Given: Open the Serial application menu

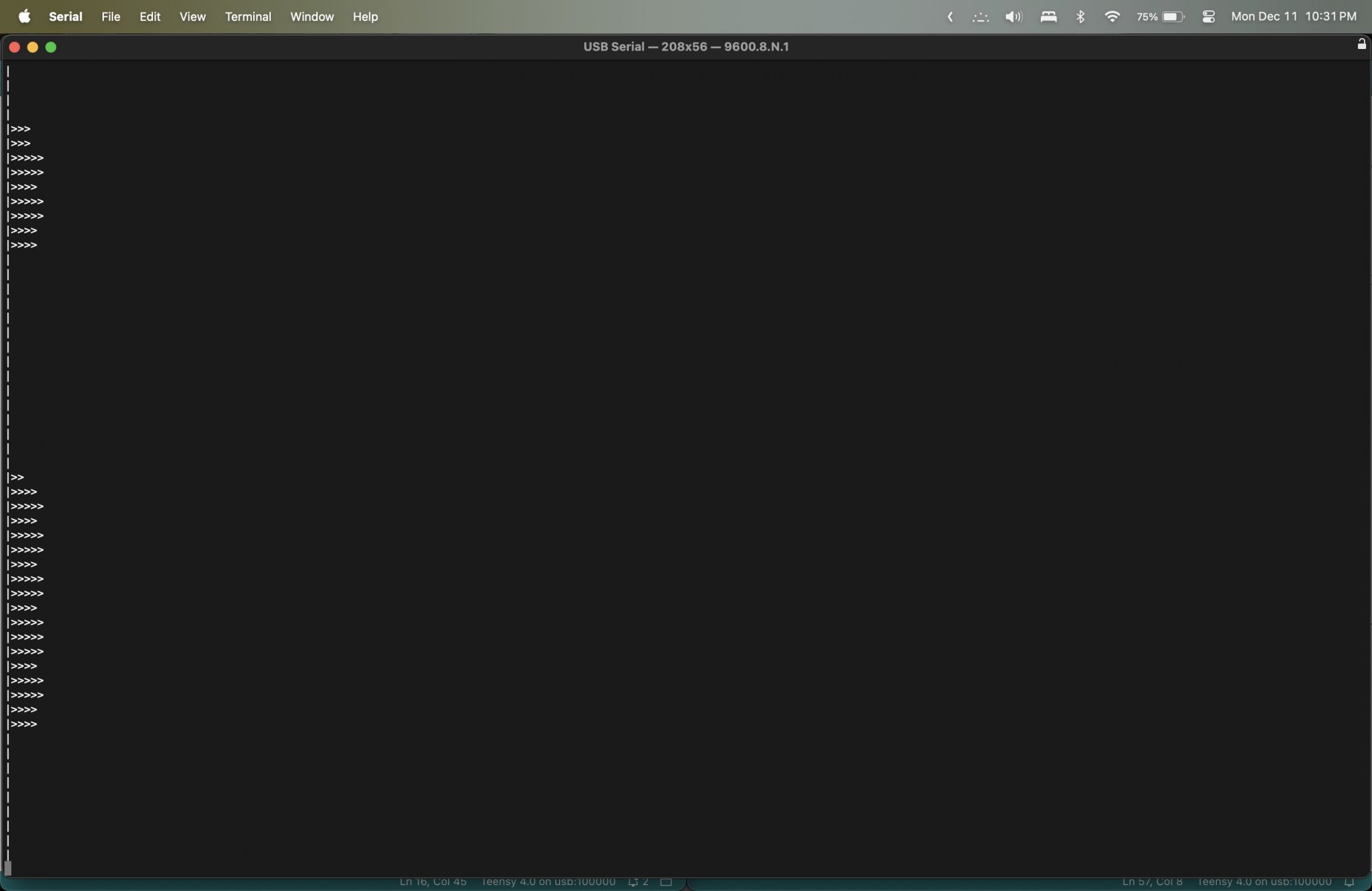Looking at the screenshot, I should [x=65, y=16].
